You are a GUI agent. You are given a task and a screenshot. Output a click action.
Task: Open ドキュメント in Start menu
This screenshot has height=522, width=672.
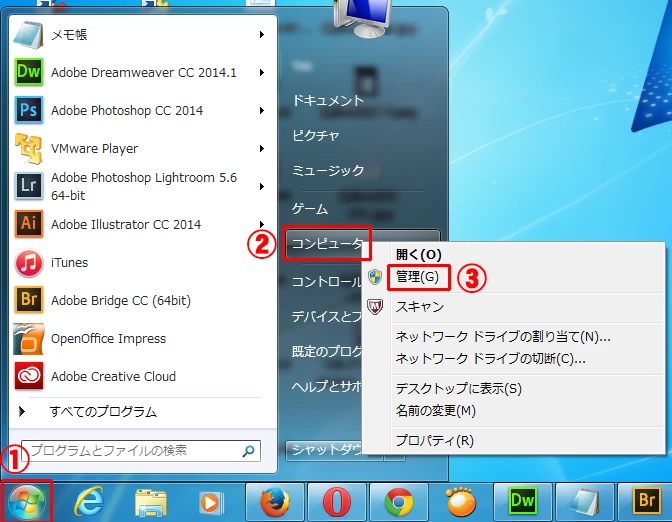328,100
